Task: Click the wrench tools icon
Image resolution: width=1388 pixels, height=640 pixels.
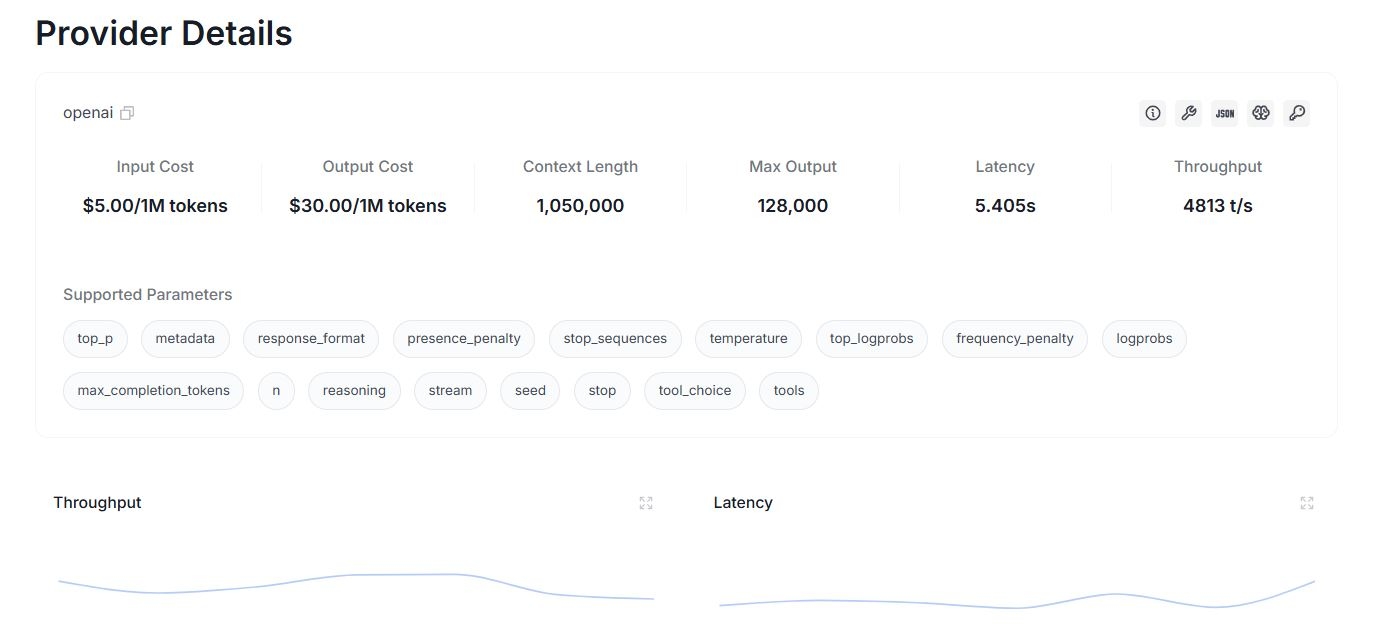Action: [x=1189, y=113]
